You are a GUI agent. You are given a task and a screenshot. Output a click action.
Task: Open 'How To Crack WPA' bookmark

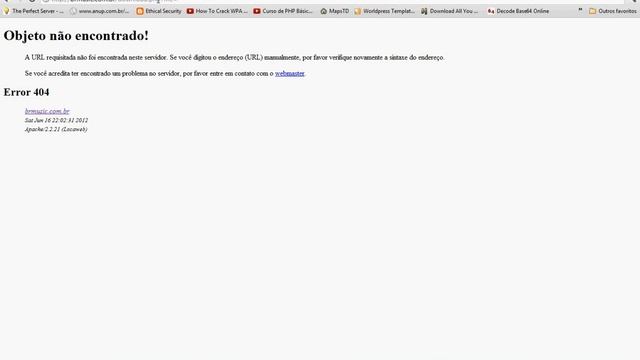coord(217,11)
